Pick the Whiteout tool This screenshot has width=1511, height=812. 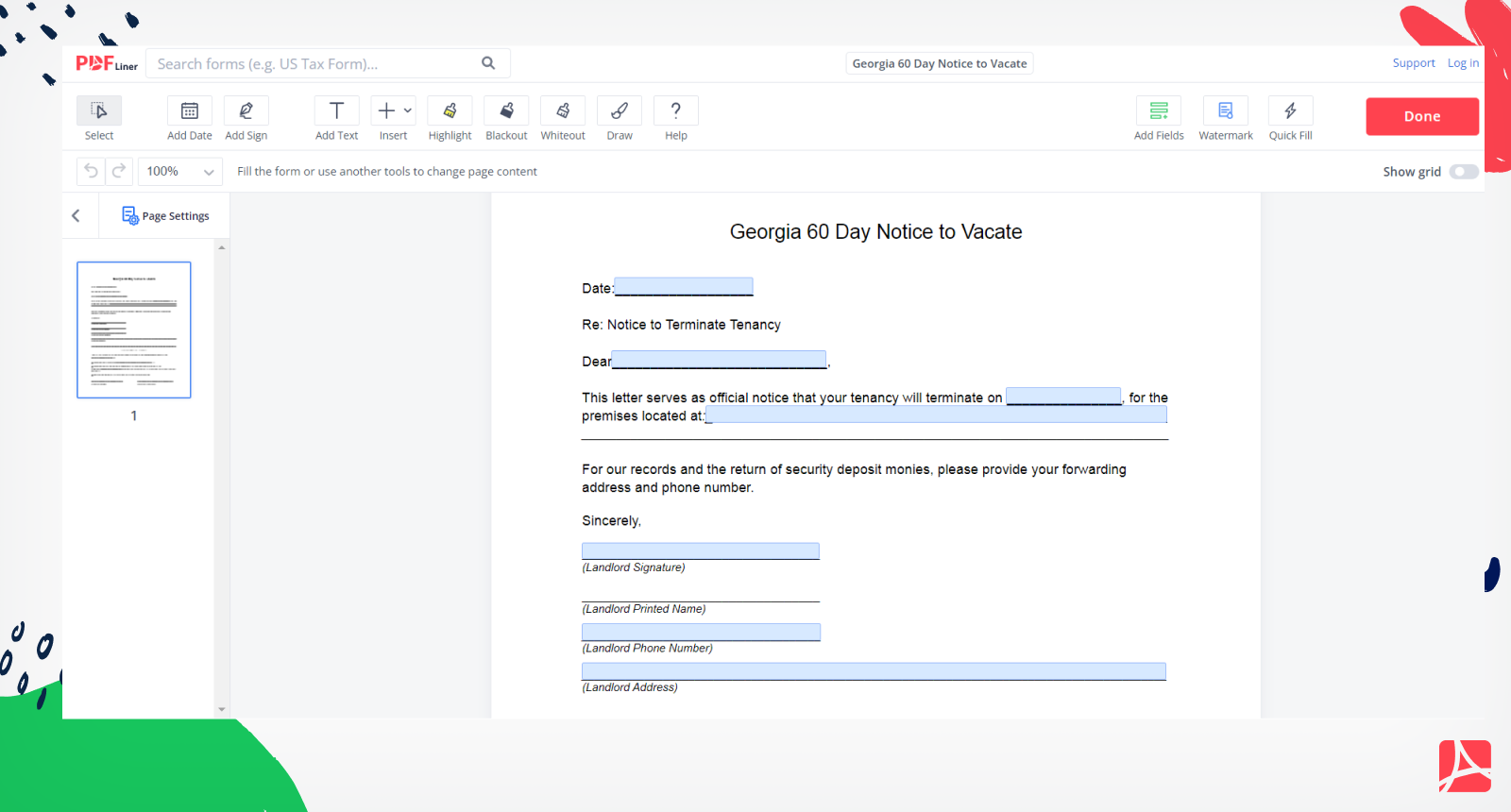(x=563, y=111)
